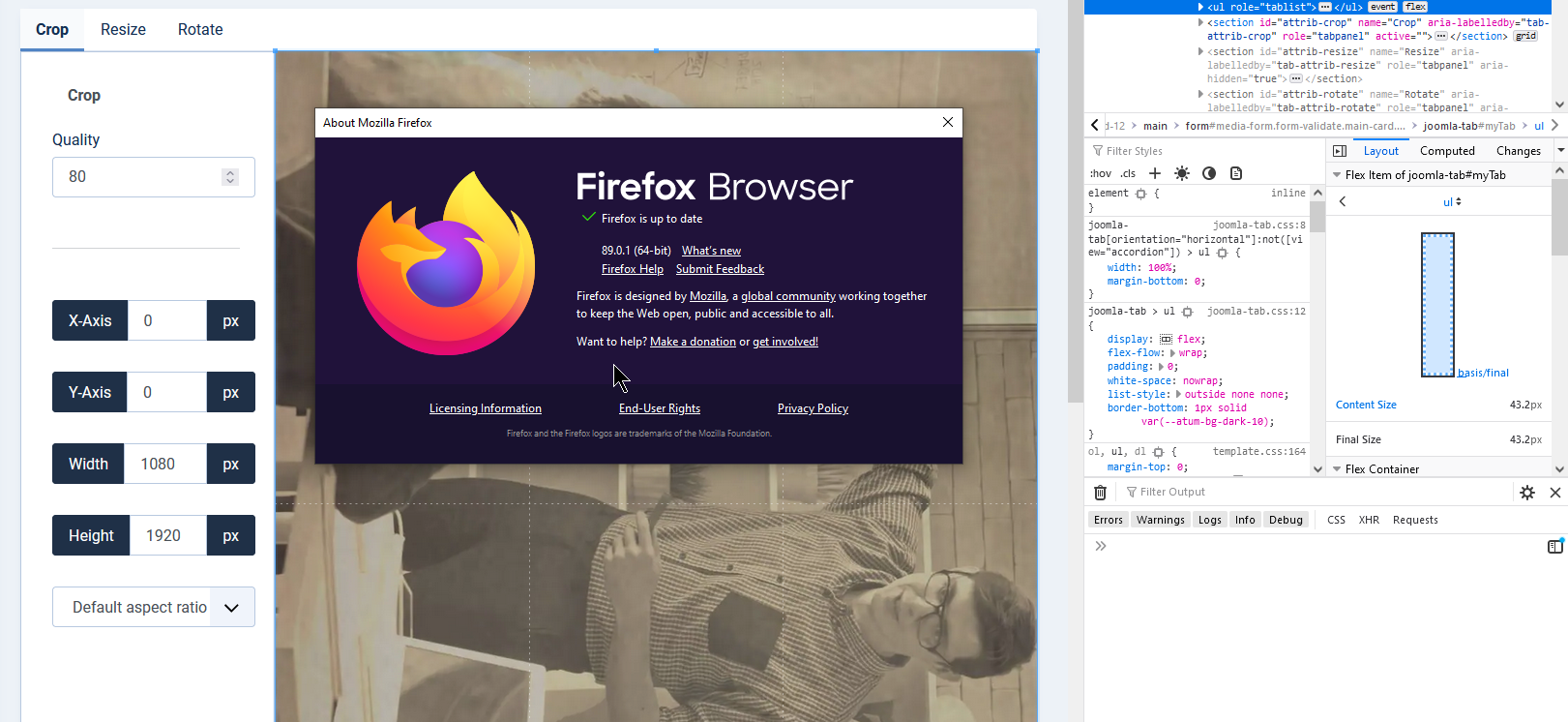The height and width of the screenshot is (722, 1568).
Task: Collapse Flex Container section
Action: point(1337,469)
